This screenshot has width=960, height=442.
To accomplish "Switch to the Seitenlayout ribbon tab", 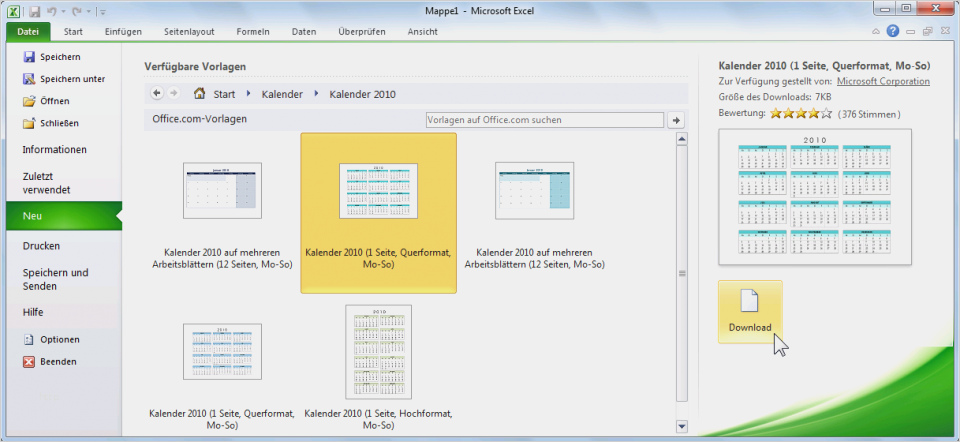I will (189, 32).
